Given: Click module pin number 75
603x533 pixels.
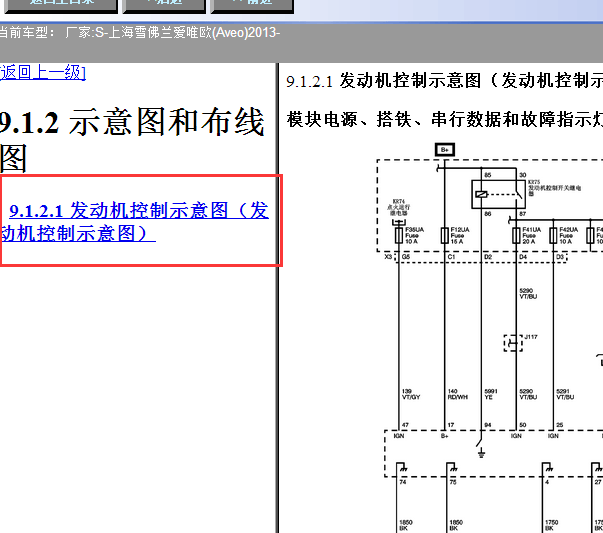Looking at the screenshot, I should point(453,482).
